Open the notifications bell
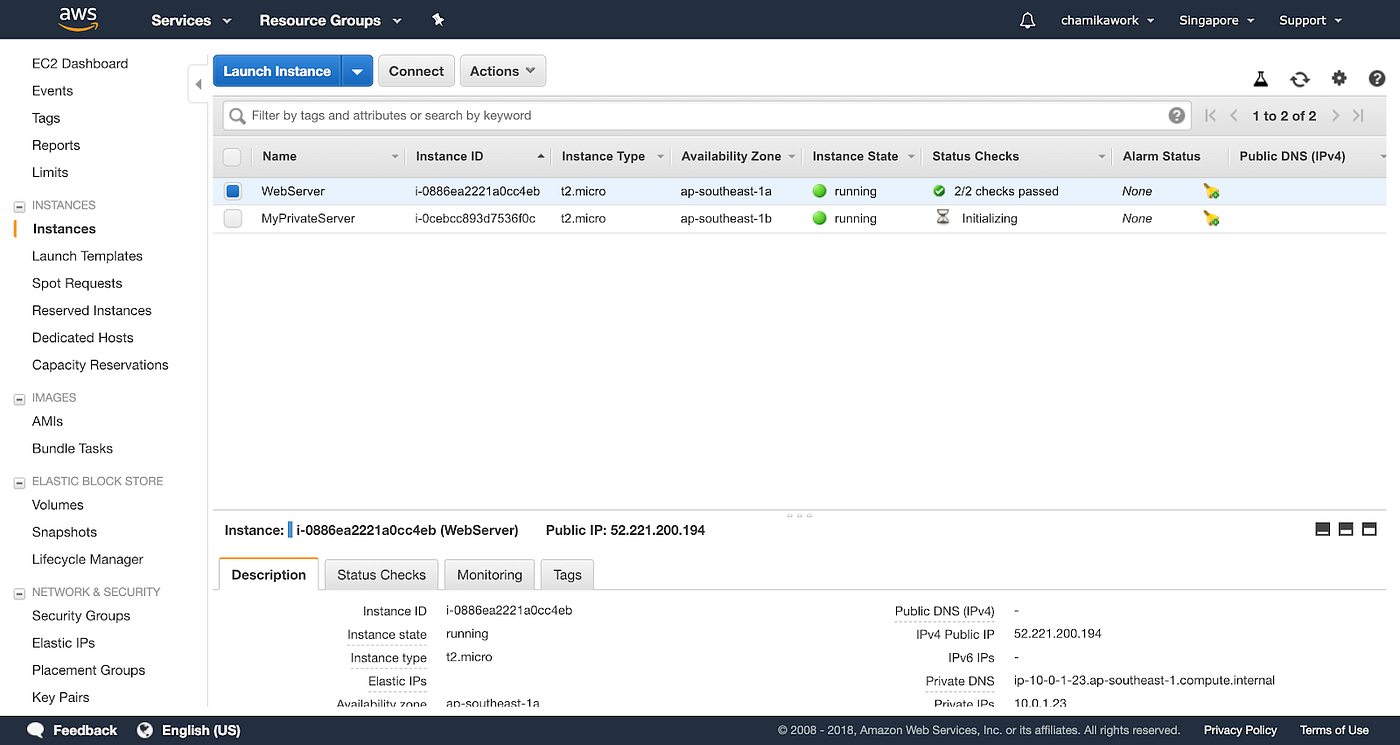Viewport: 1400px width, 745px height. (x=1027, y=20)
